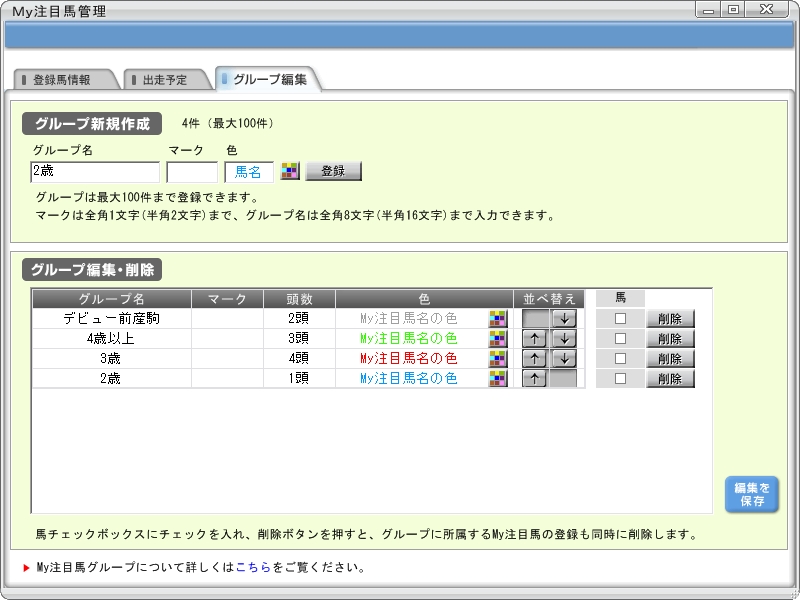The image size is (800, 600).
Task: Click green My注目馬名の色 text
Action: [409, 338]
